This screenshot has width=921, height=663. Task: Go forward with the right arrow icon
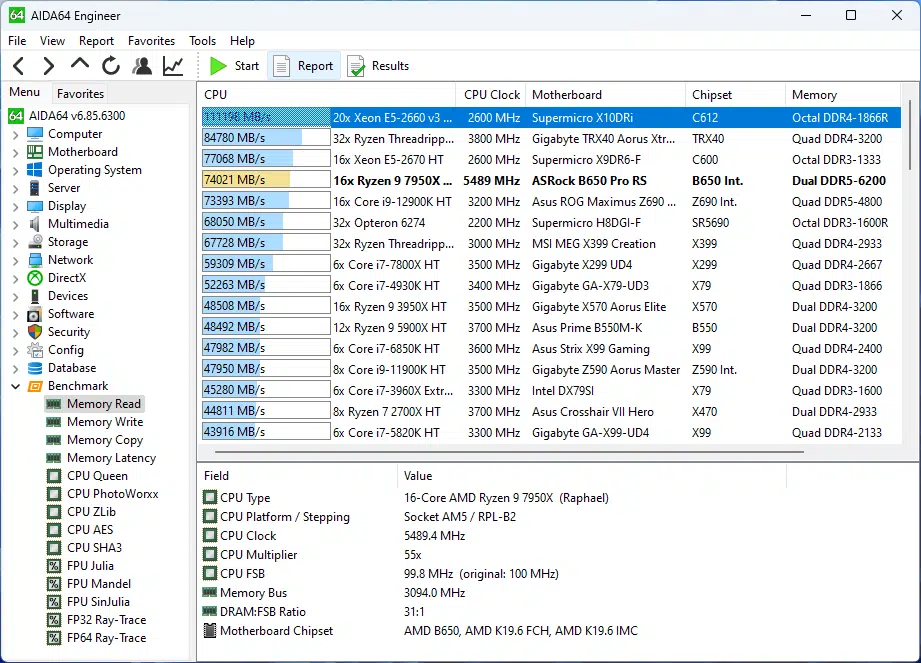click(49, 66)
